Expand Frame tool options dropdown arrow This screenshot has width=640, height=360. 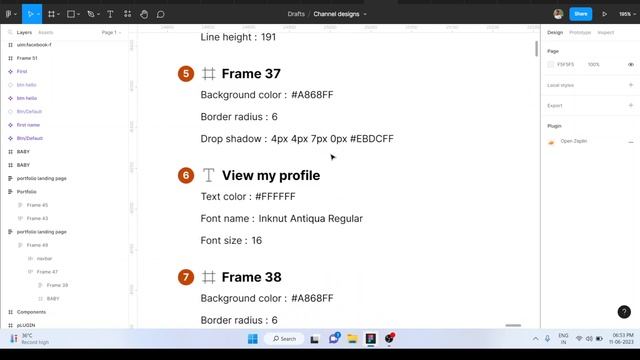pyautogui.click(x=58, y=14)
